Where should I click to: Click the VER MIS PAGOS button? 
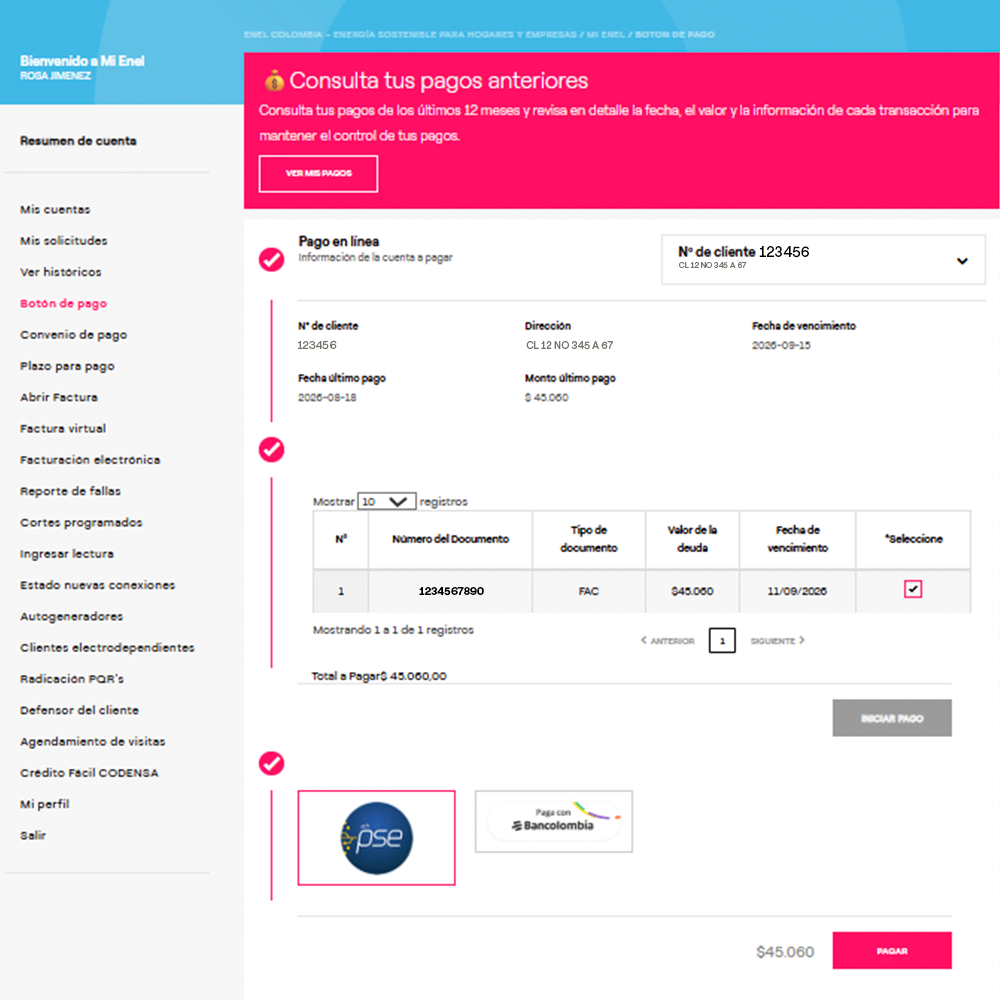318,173
